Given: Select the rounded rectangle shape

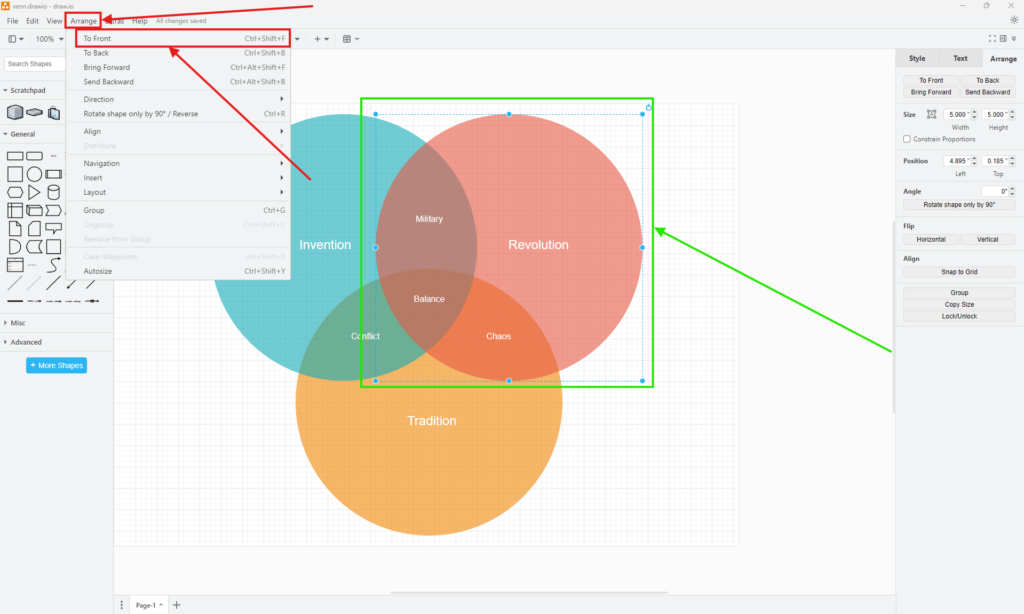Looking at the screenshot, I should [x=35, y=156].
